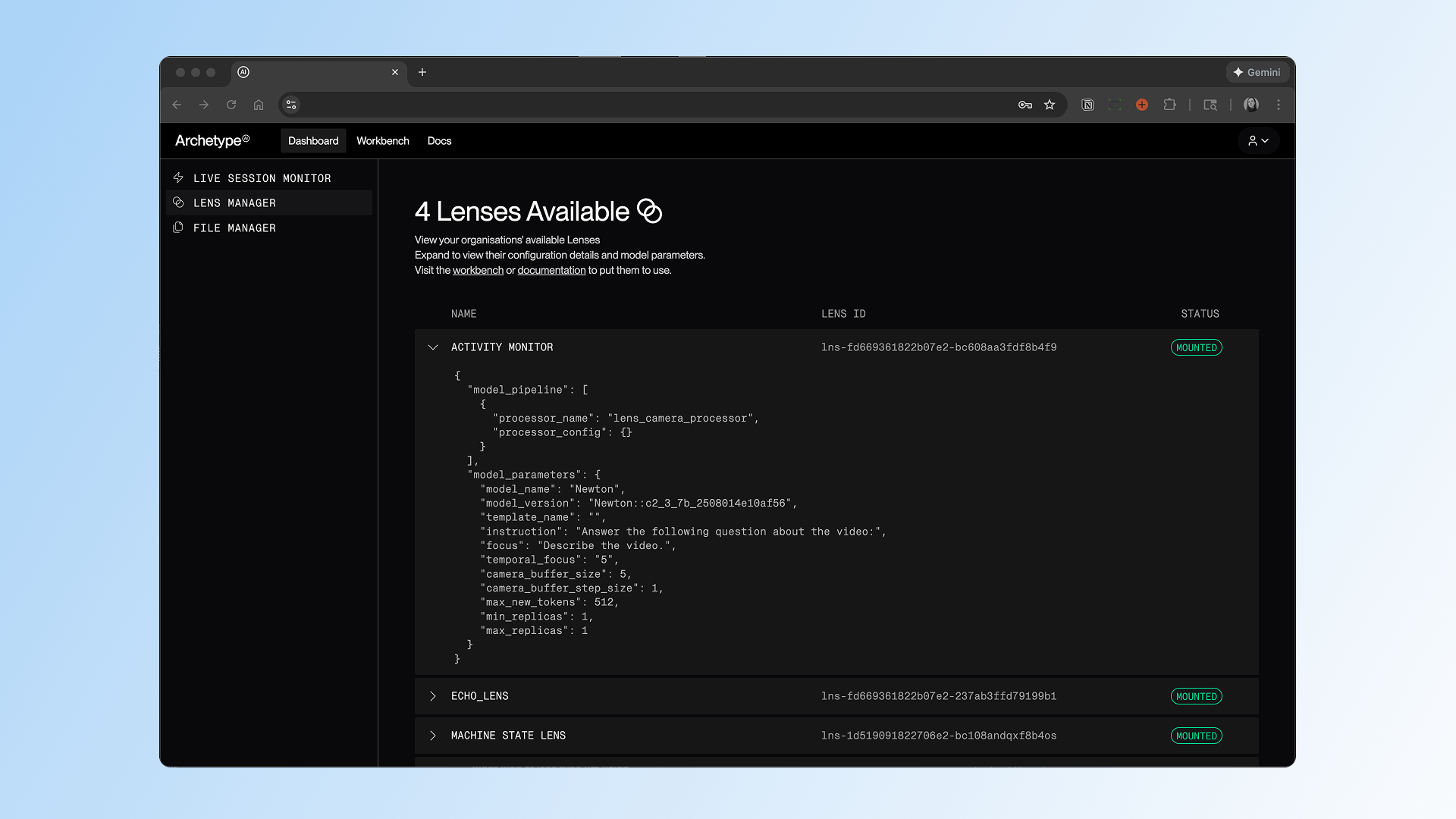
Task: Click the orange plus extension icon
Action: [x=1142, y=105]
